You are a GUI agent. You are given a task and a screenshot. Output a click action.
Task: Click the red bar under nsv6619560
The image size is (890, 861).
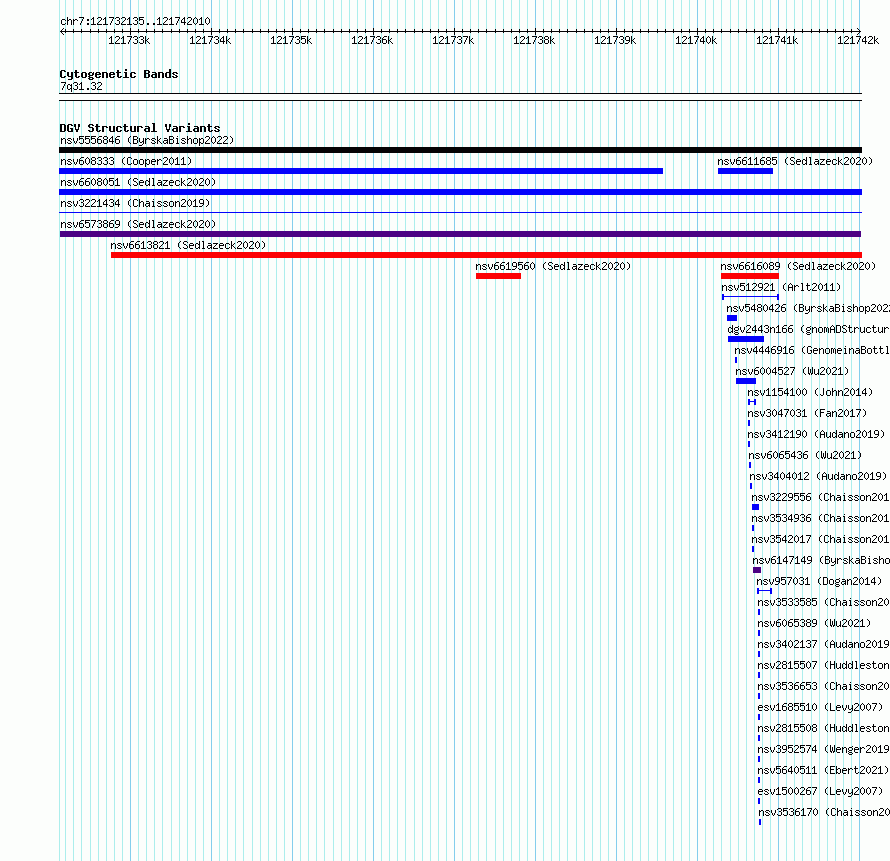tap(498, 276)
